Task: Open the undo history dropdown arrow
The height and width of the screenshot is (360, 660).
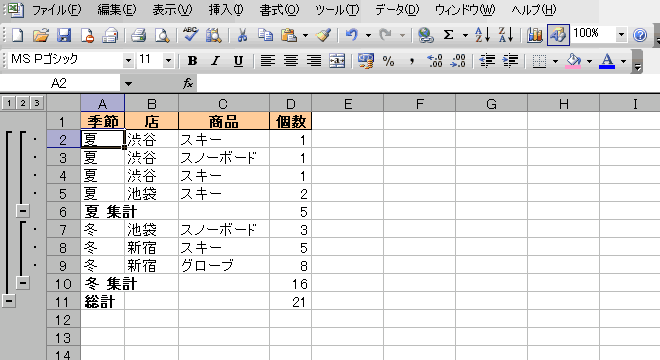Action: tap(368, 35)
